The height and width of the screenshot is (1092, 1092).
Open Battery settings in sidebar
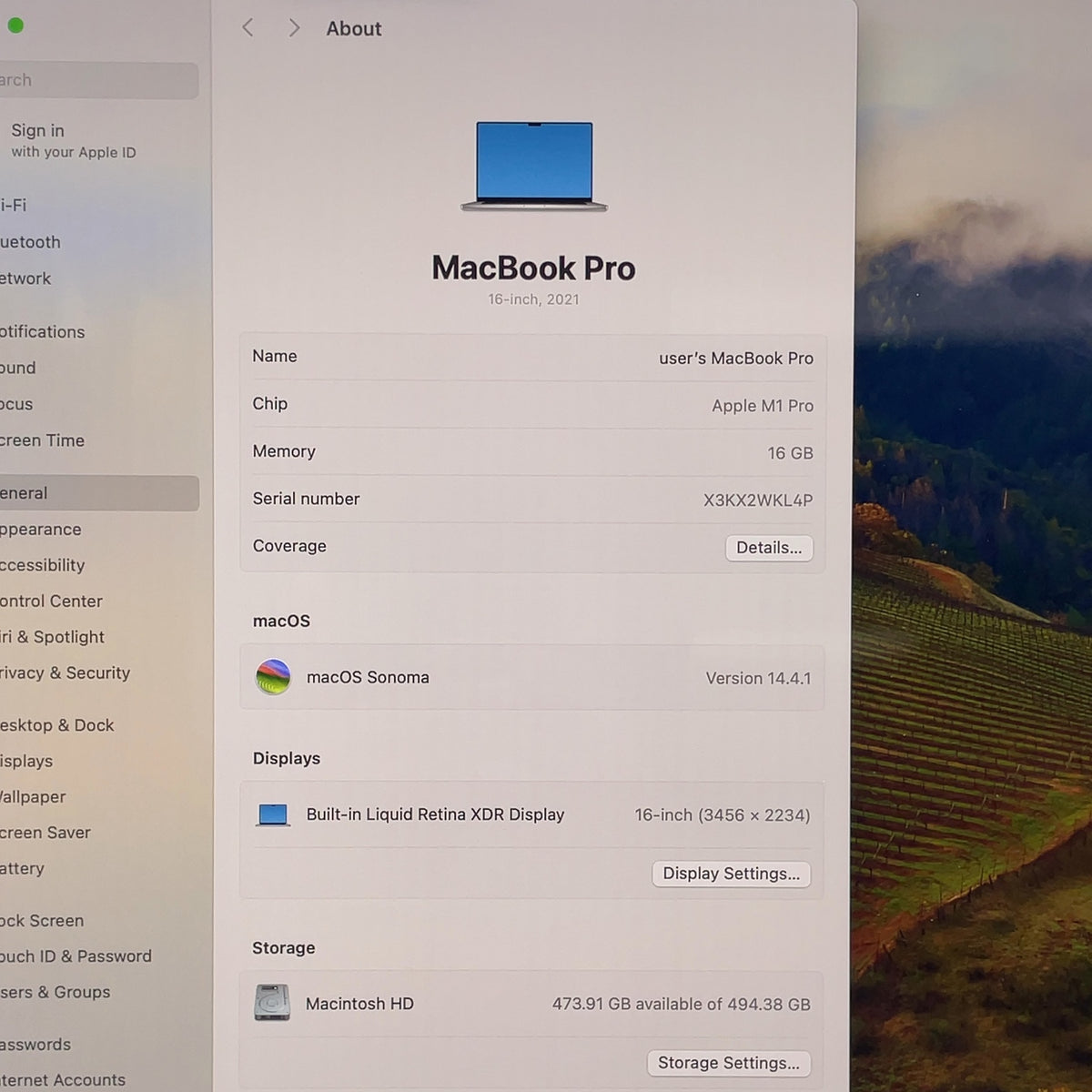[x=98, y=868]
